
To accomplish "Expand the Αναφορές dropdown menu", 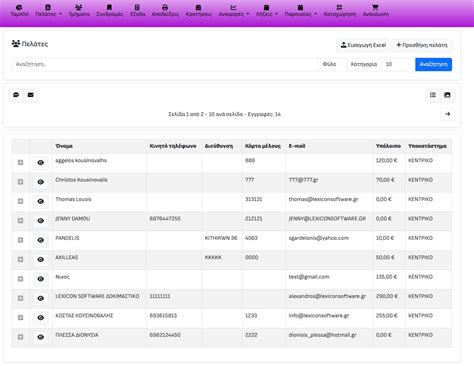I will click(234, 11).
